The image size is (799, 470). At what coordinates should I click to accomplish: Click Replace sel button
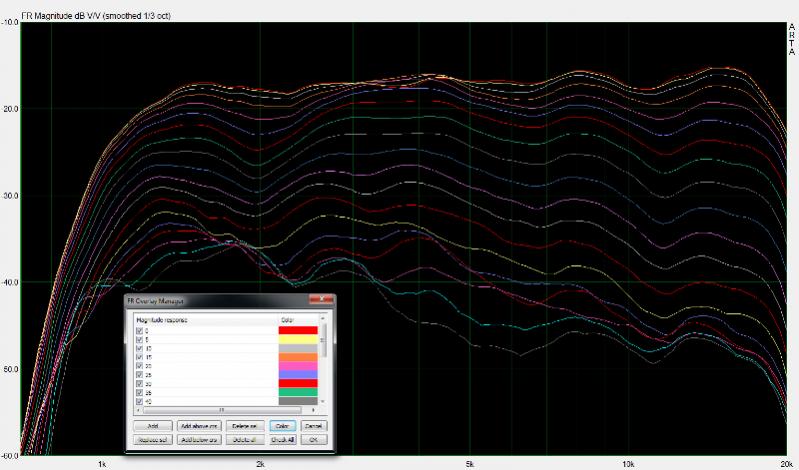[153, 438]
